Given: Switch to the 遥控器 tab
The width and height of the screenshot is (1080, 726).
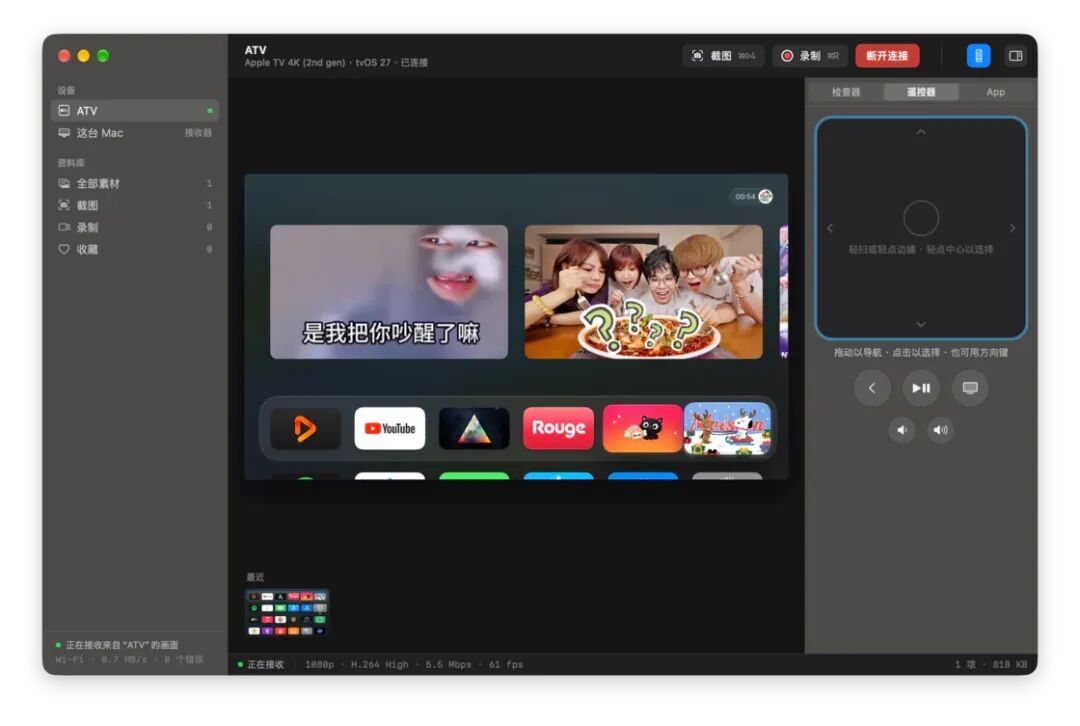Looking at the screenshot, I should click(921, 92).
